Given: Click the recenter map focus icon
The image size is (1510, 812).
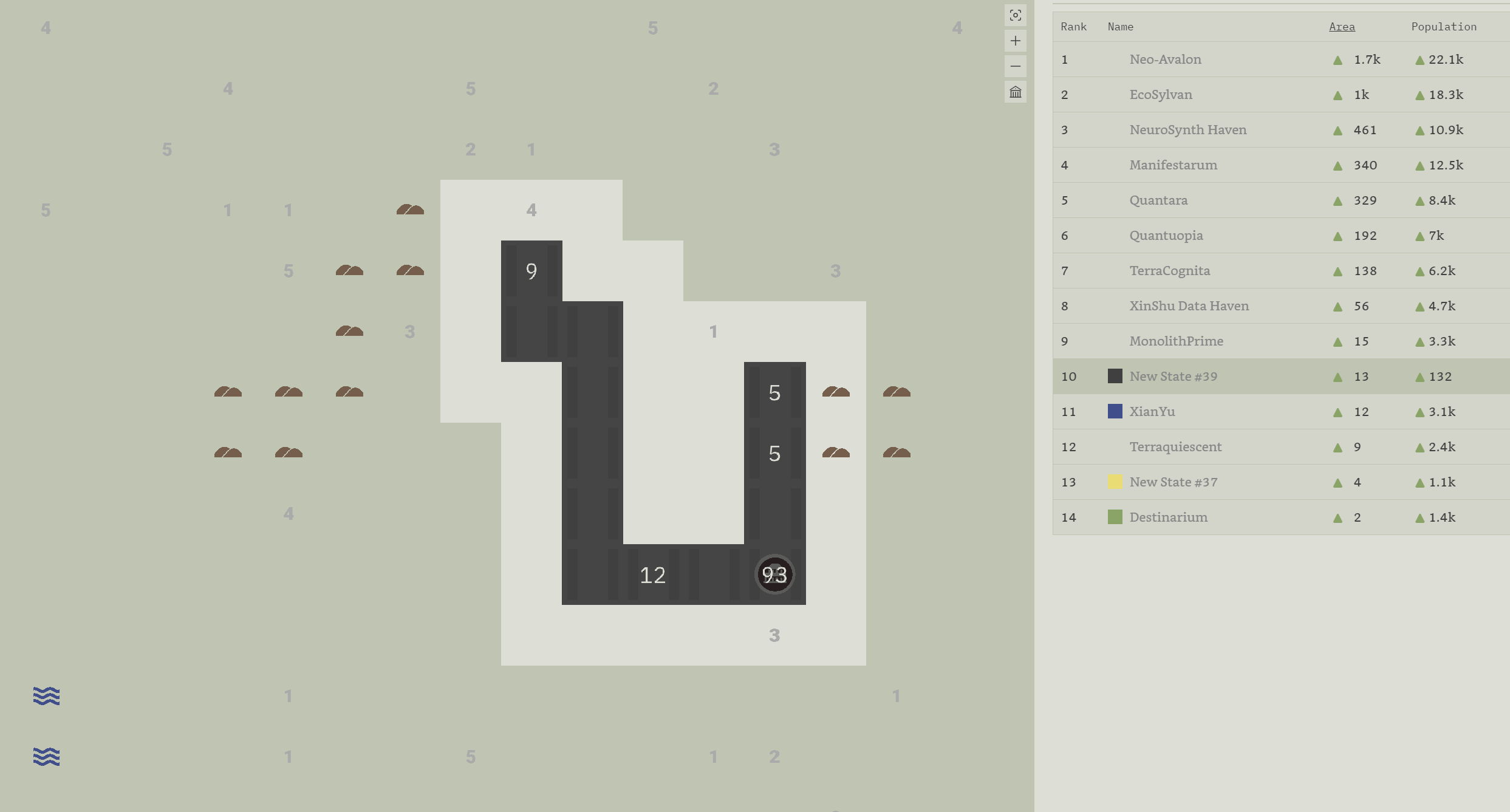Looking at the screenshot, I should 1015,15.
